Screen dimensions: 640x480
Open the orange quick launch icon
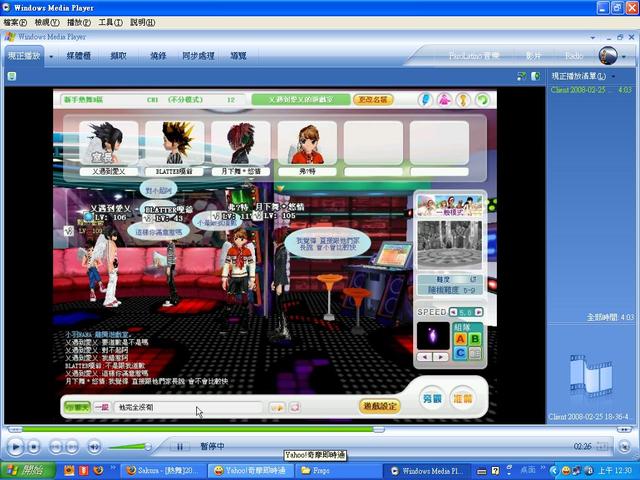pyautogui.click(x=69, y=471)
